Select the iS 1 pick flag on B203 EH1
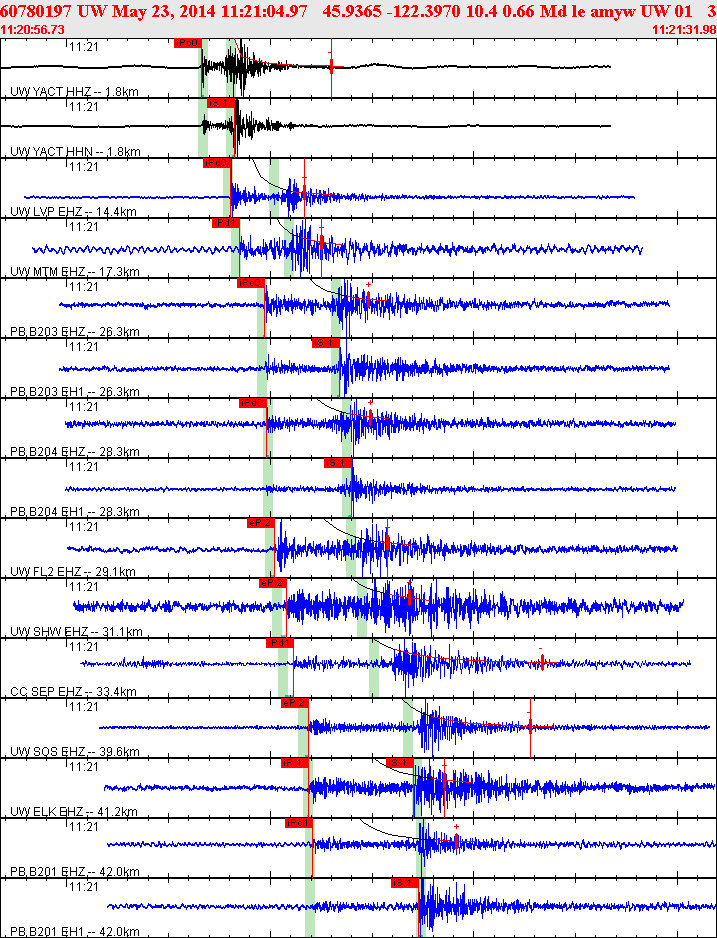717x938 pixels. (326, 343)
